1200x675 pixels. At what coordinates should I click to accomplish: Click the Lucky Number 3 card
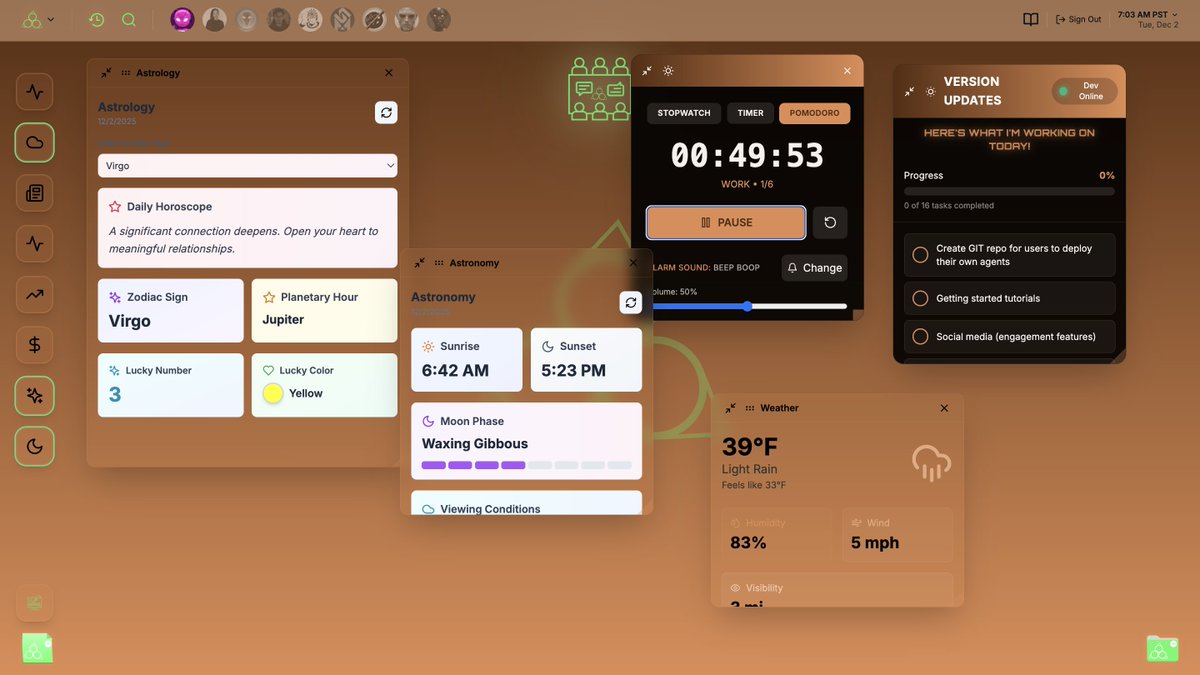click(171, 385)
